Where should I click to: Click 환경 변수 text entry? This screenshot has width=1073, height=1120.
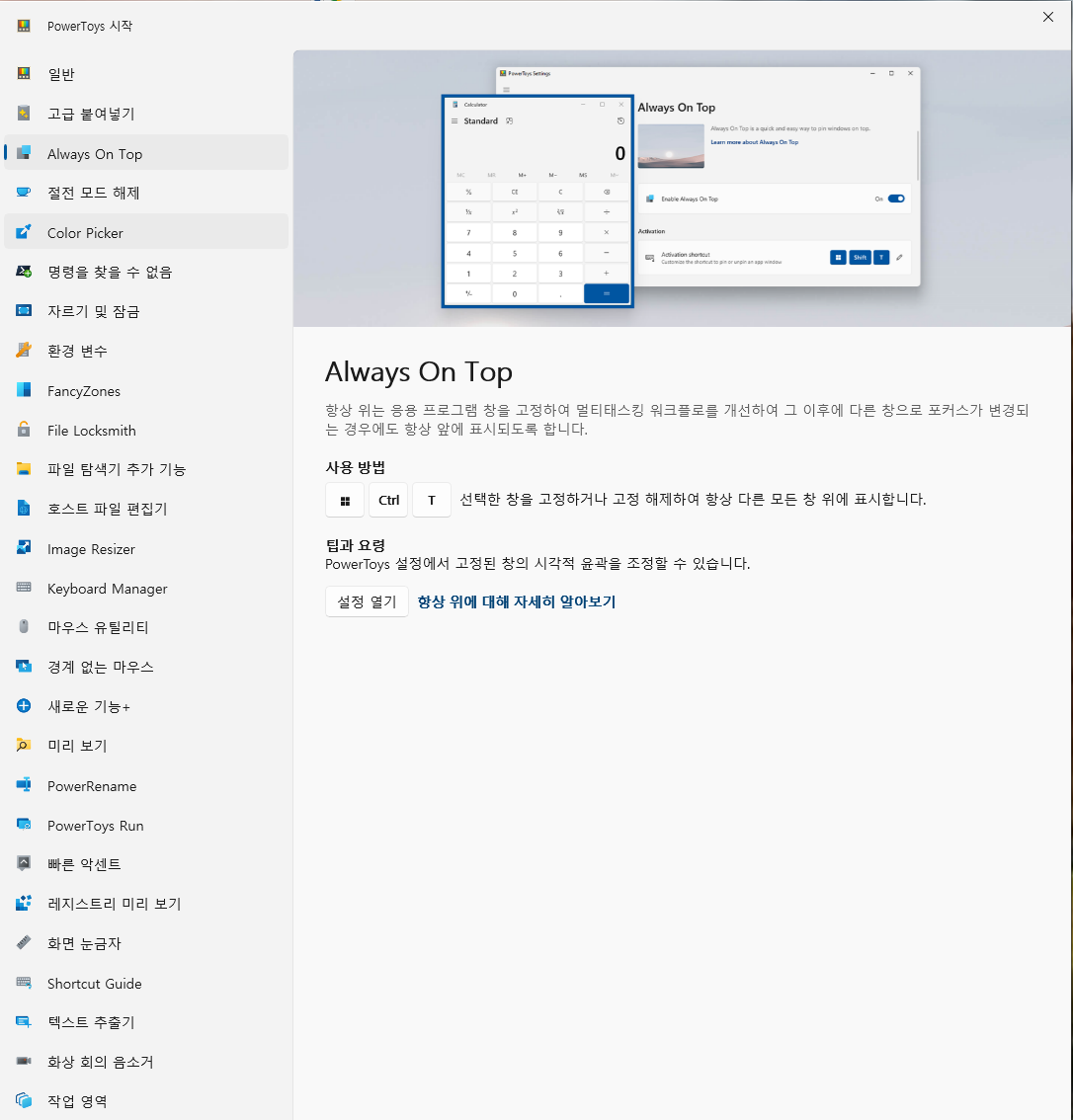click(77, 351)
